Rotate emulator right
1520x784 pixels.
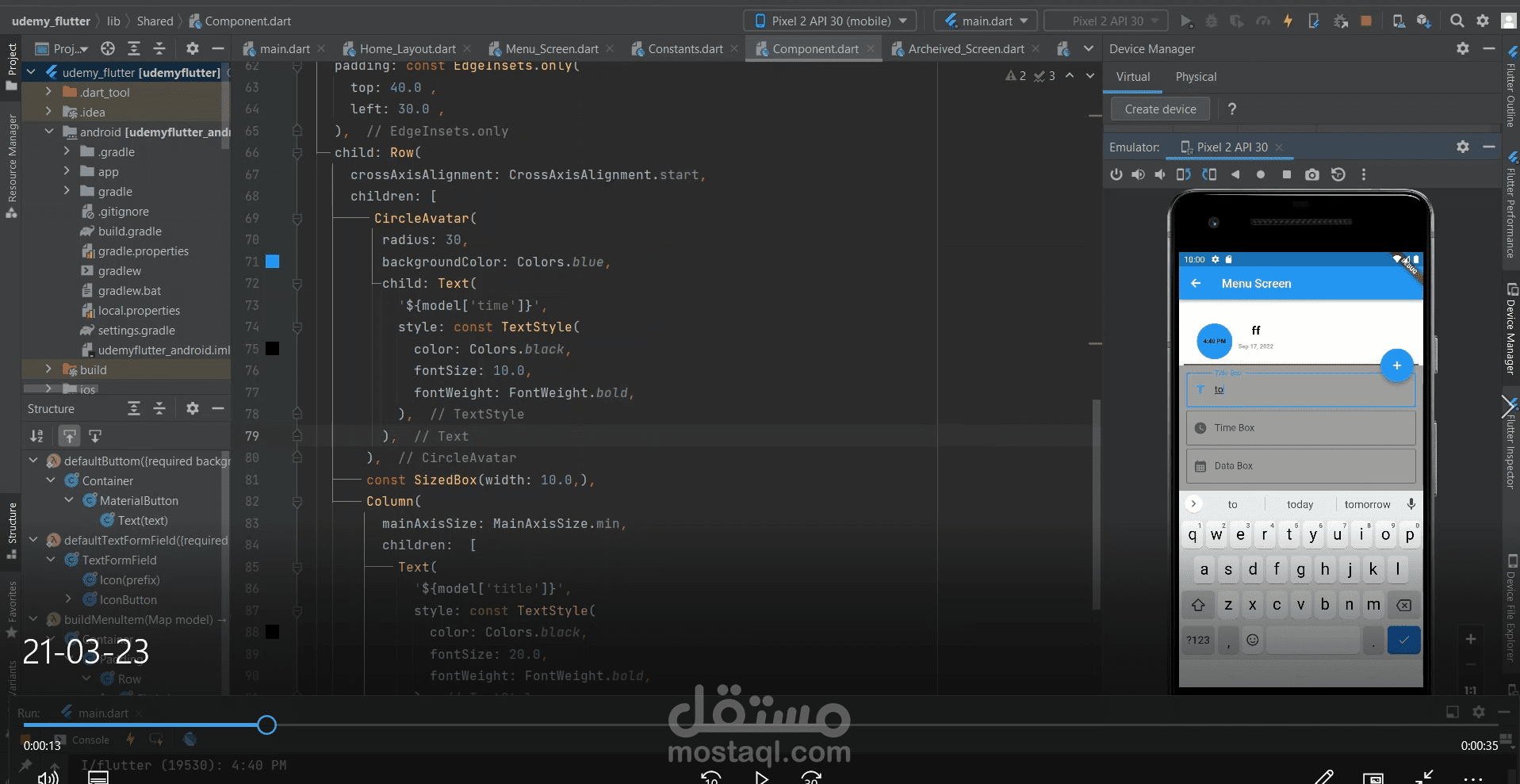(1209, 174)
